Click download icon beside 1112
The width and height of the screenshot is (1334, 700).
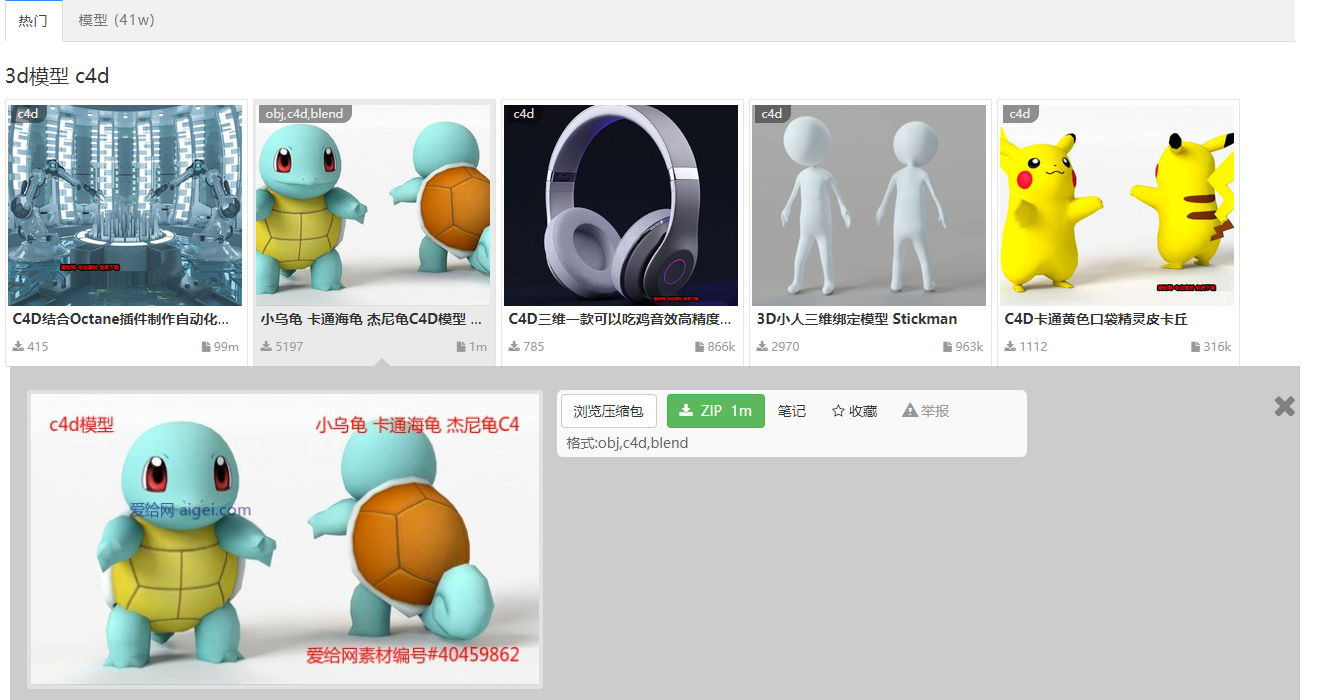1010,347
